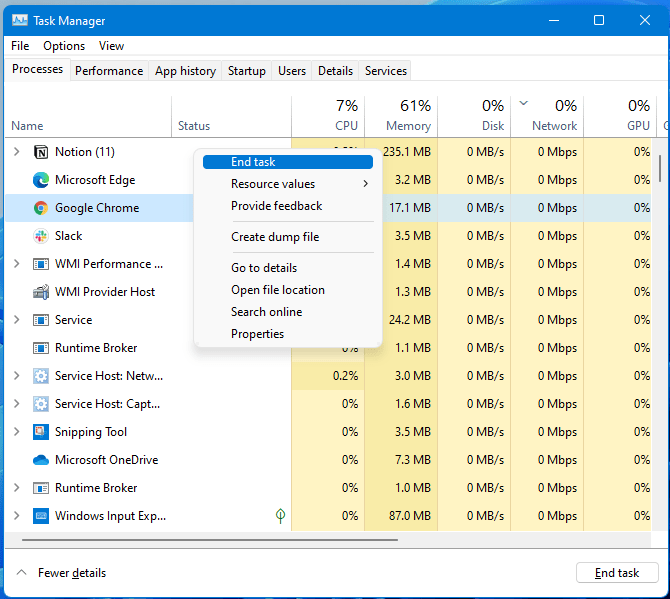Click the End task button at bottom

tap(617, 573)
